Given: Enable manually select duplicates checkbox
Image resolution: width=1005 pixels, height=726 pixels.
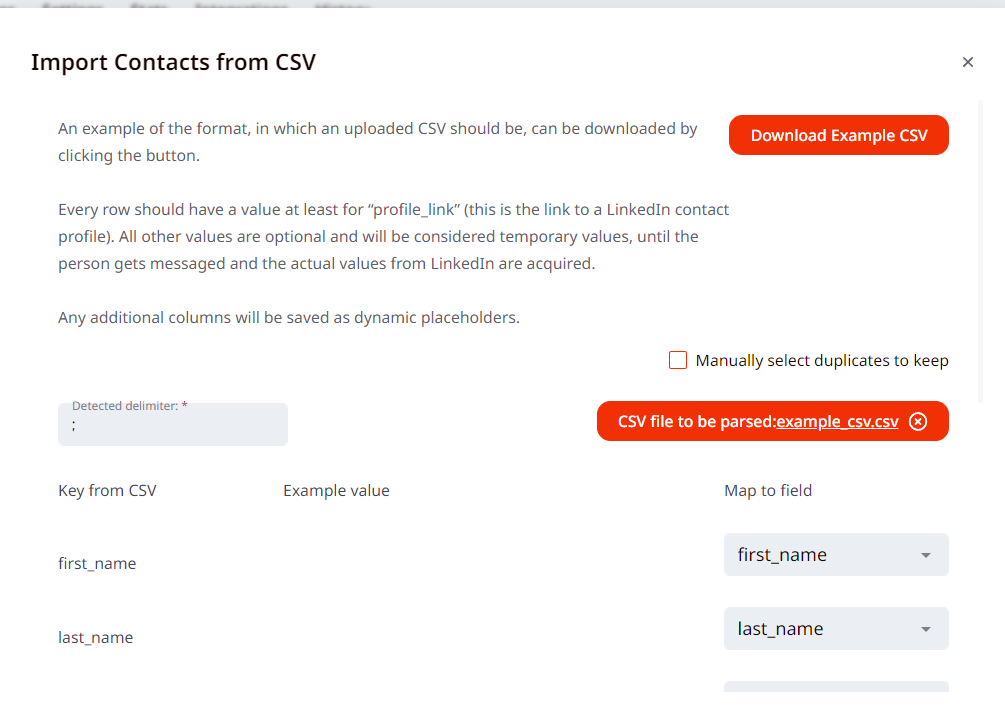Looking at the screenshot, I should pyautogui.click(x=678, y=360).
